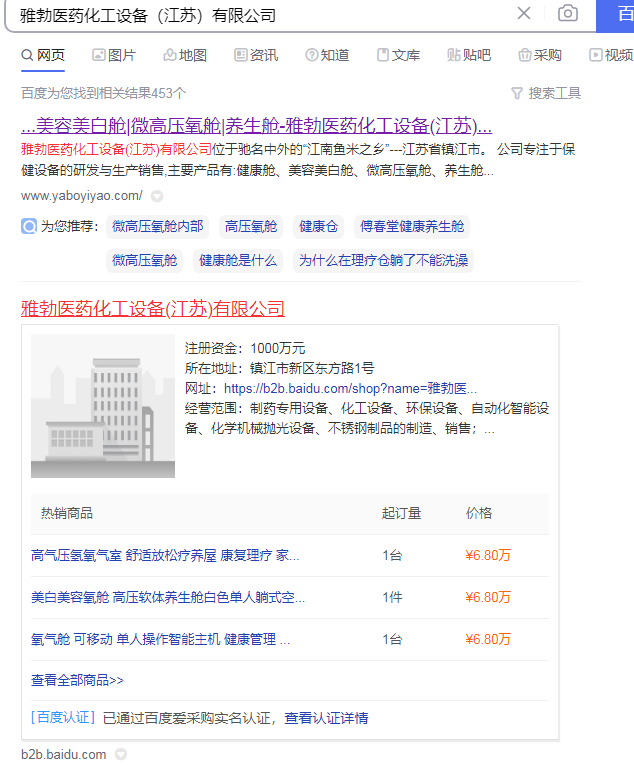Image resolution: width=634 pixels, height=765 pixels.
Task: Open the 资讯 tab
Action: 256,55
